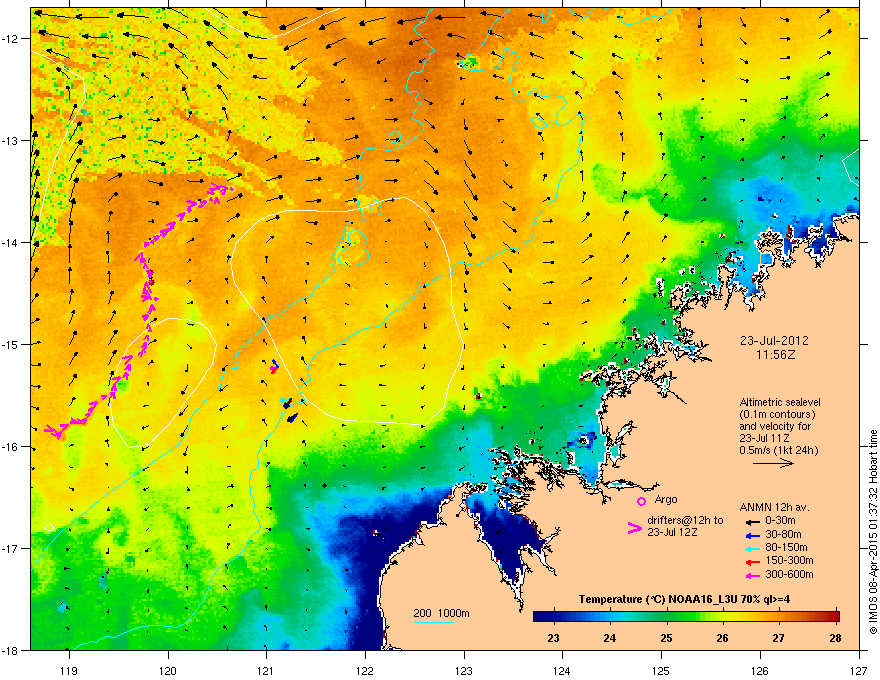Screen dimensions: 880x680
Task: Click latitude axis label -16
Action: tap(11, 447)
